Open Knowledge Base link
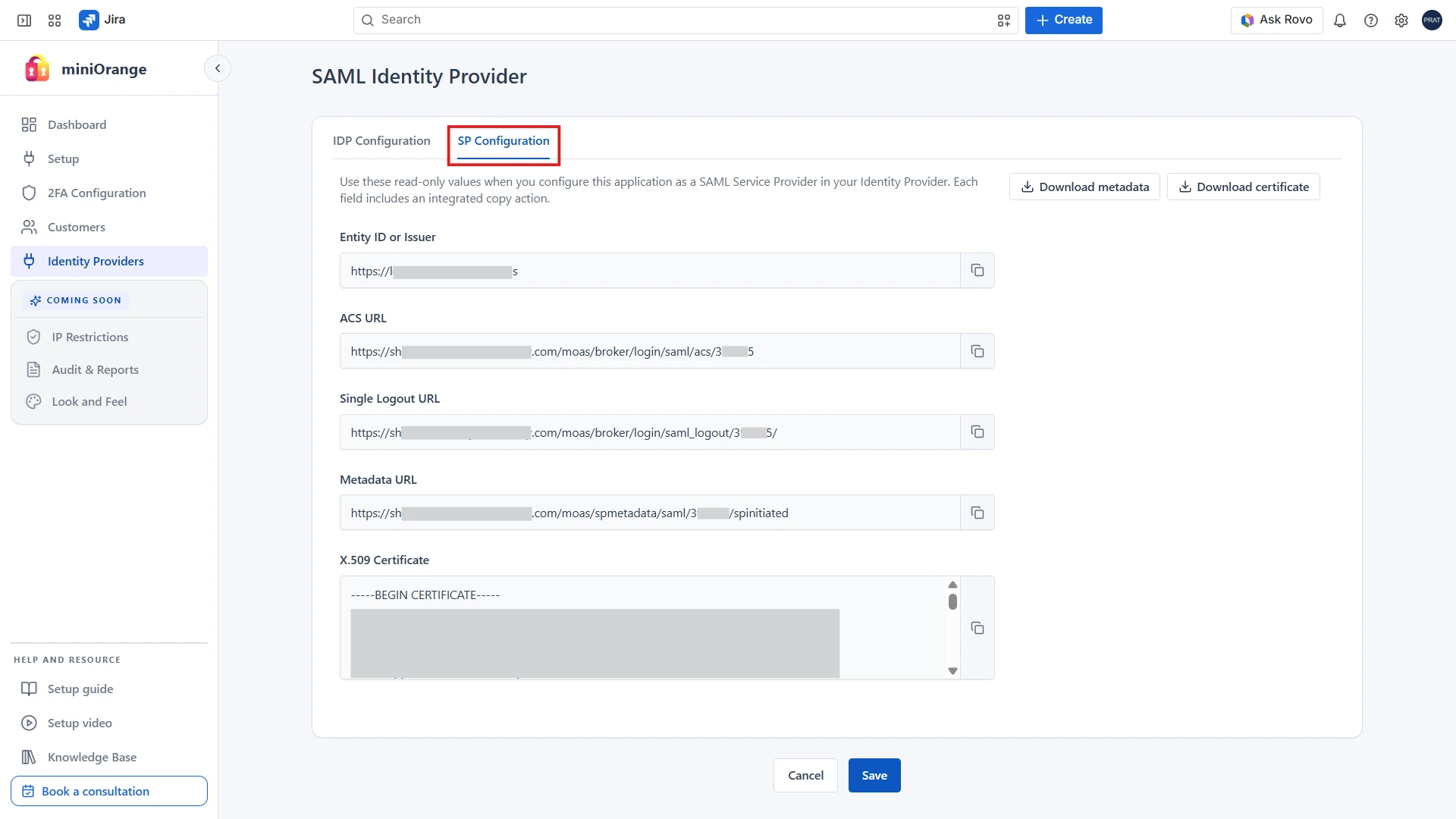Viewport: 1456px width, 819px height. (109, 757)
